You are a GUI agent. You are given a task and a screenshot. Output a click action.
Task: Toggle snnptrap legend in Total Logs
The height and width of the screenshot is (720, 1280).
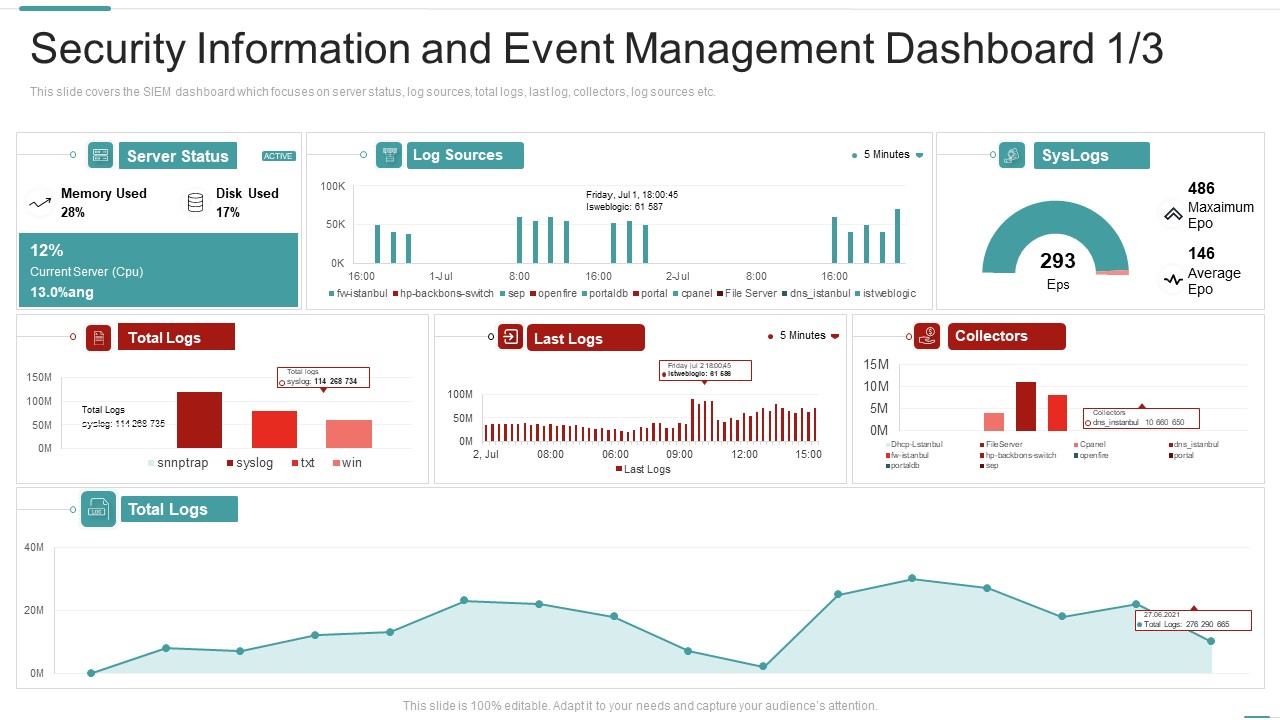coord(178,463)
